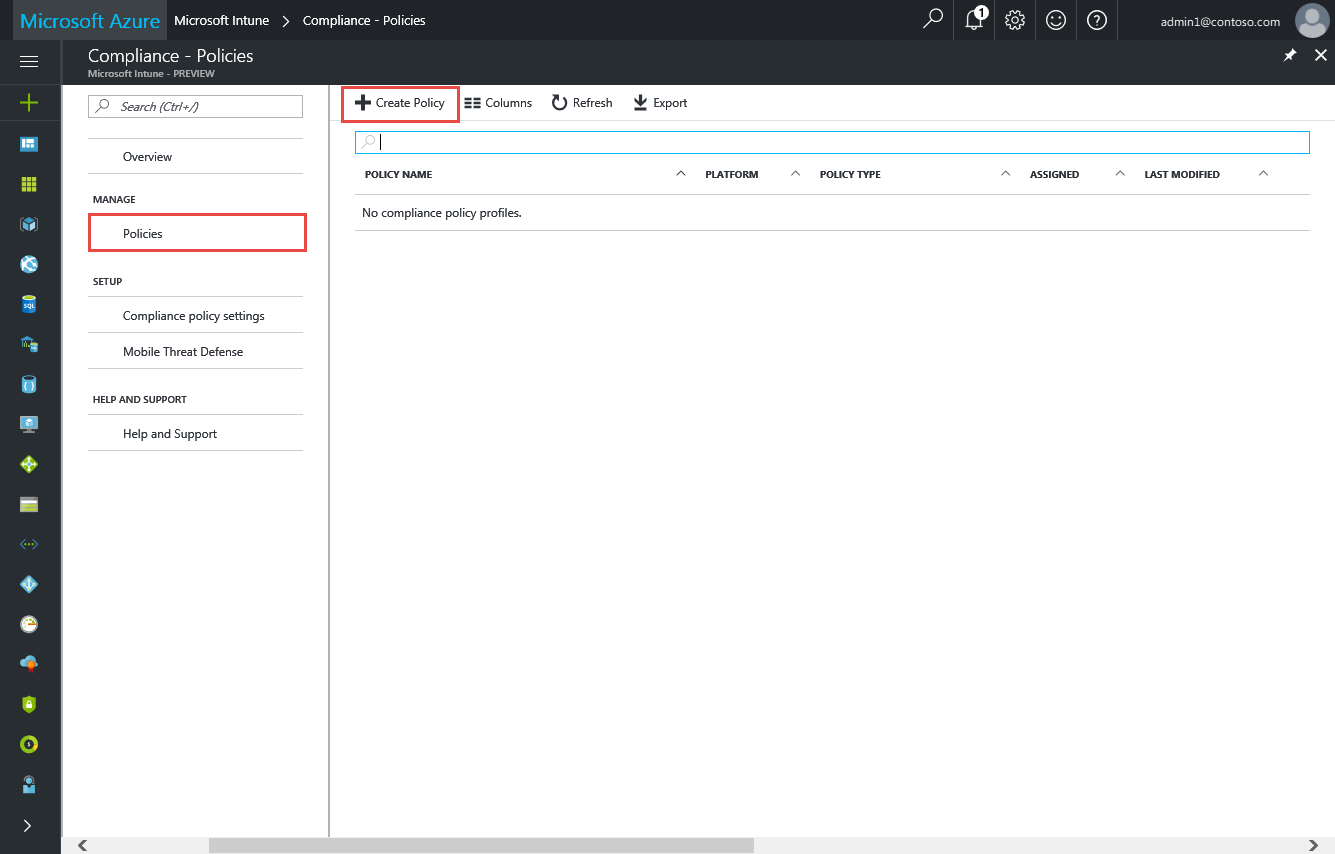1335x854 pixels.
Task: Select Compliance policy settings in menu
Action: 194,316
